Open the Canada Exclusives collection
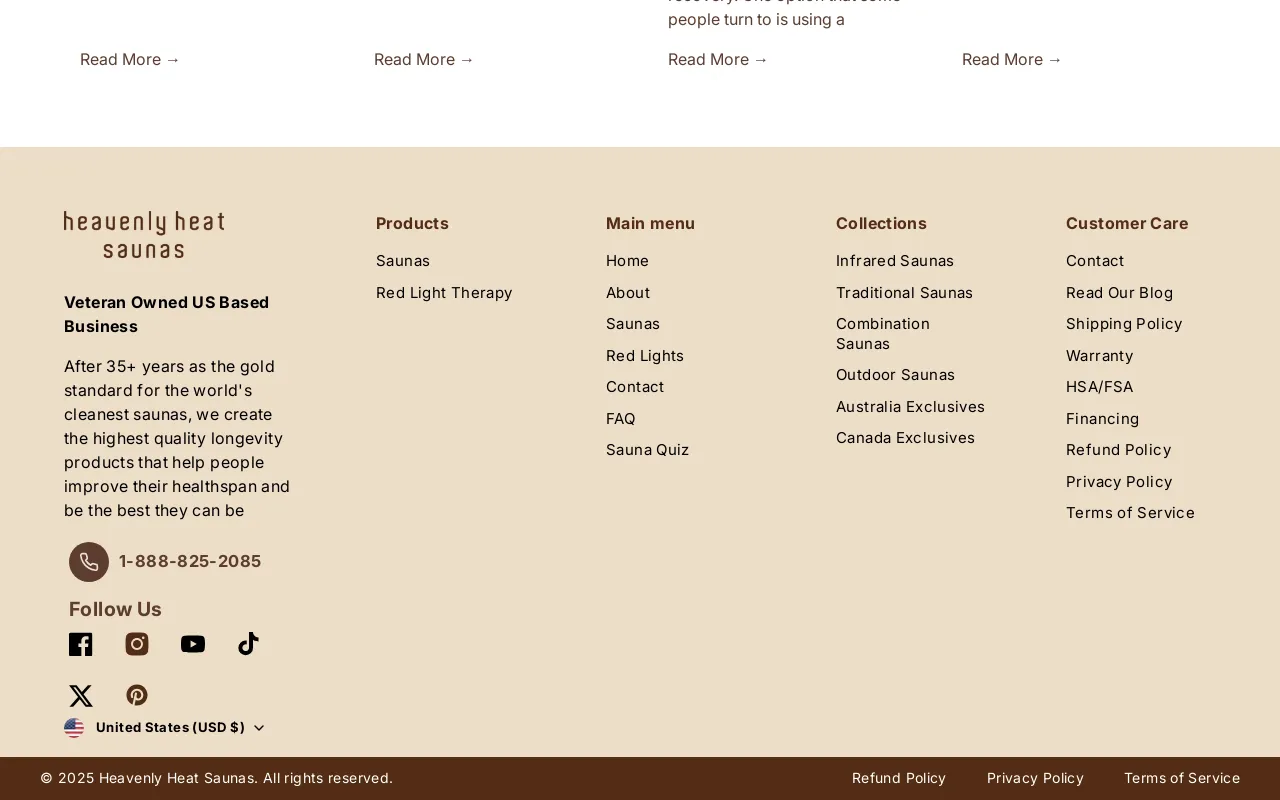Image resolution: width=1280 pixels, height=800 pixels. [x=905, y=437]
